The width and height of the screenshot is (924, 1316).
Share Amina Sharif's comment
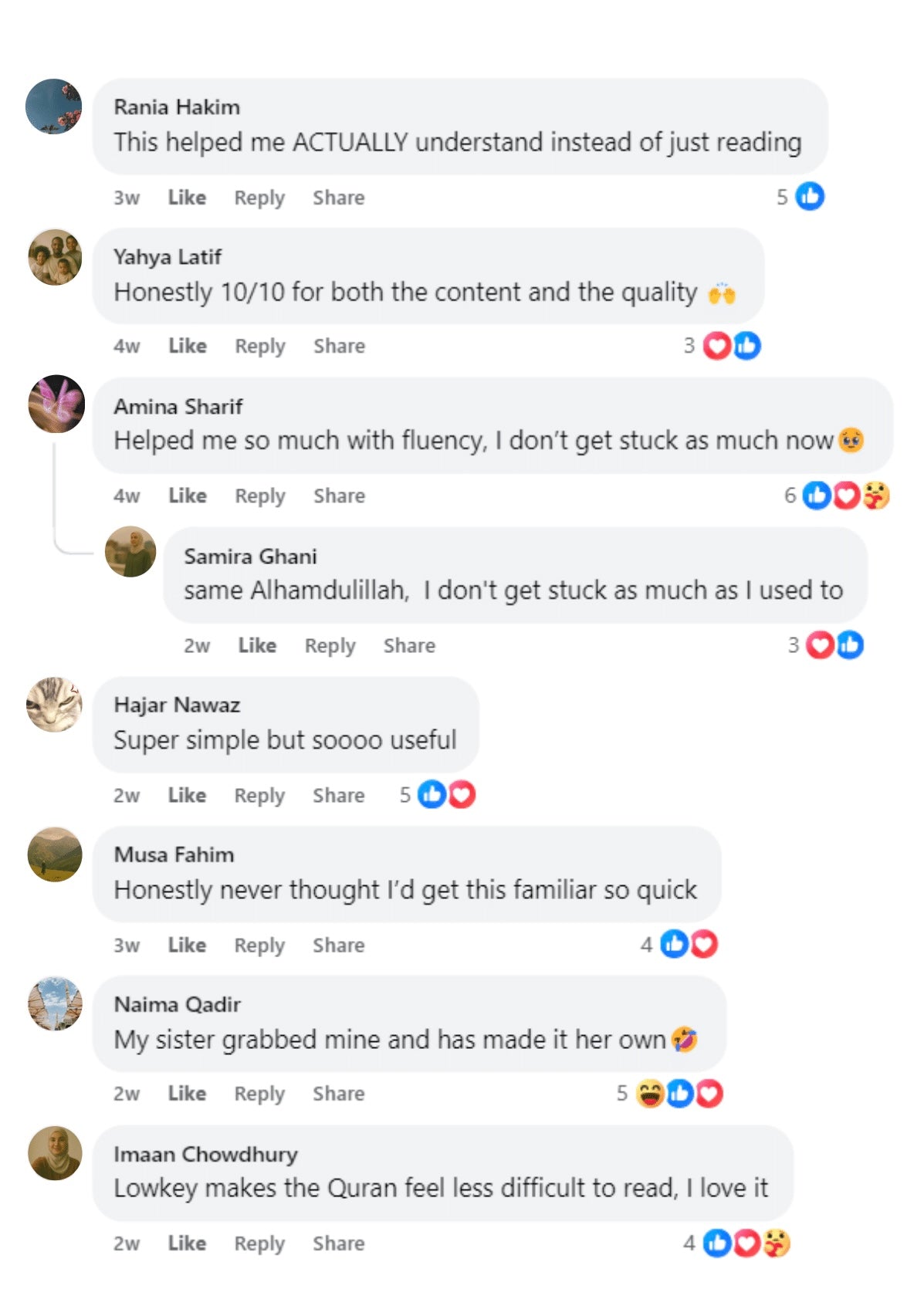point(339,496)
